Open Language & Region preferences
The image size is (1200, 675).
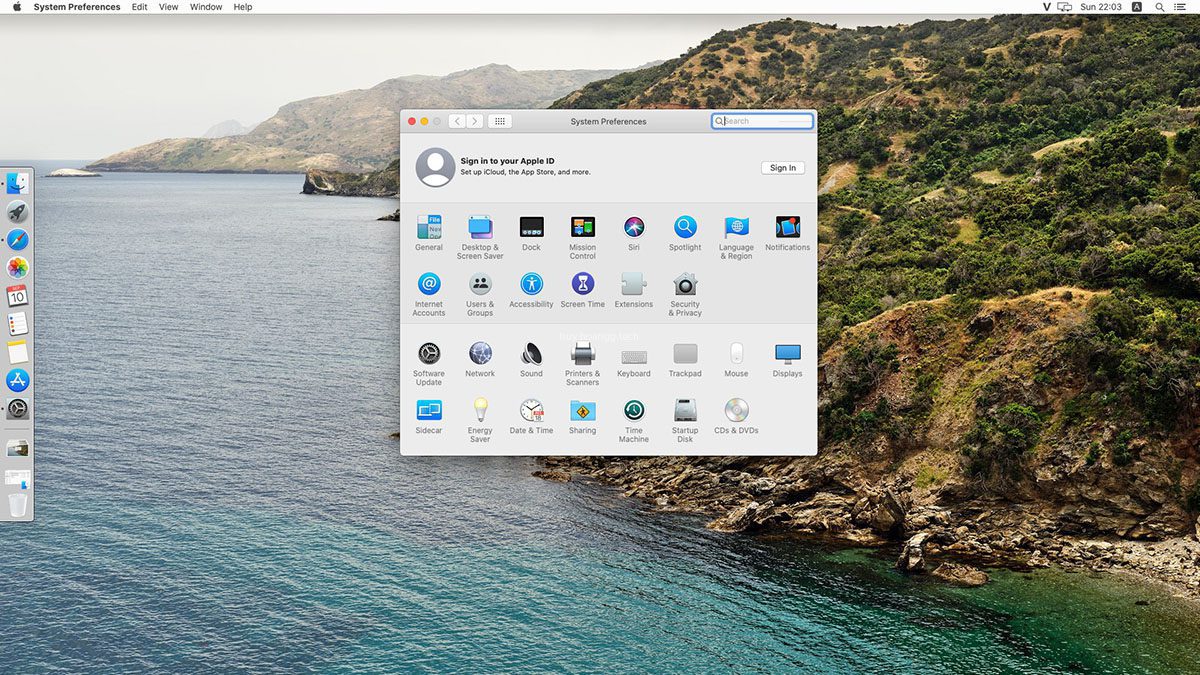(x=736, y=237)
